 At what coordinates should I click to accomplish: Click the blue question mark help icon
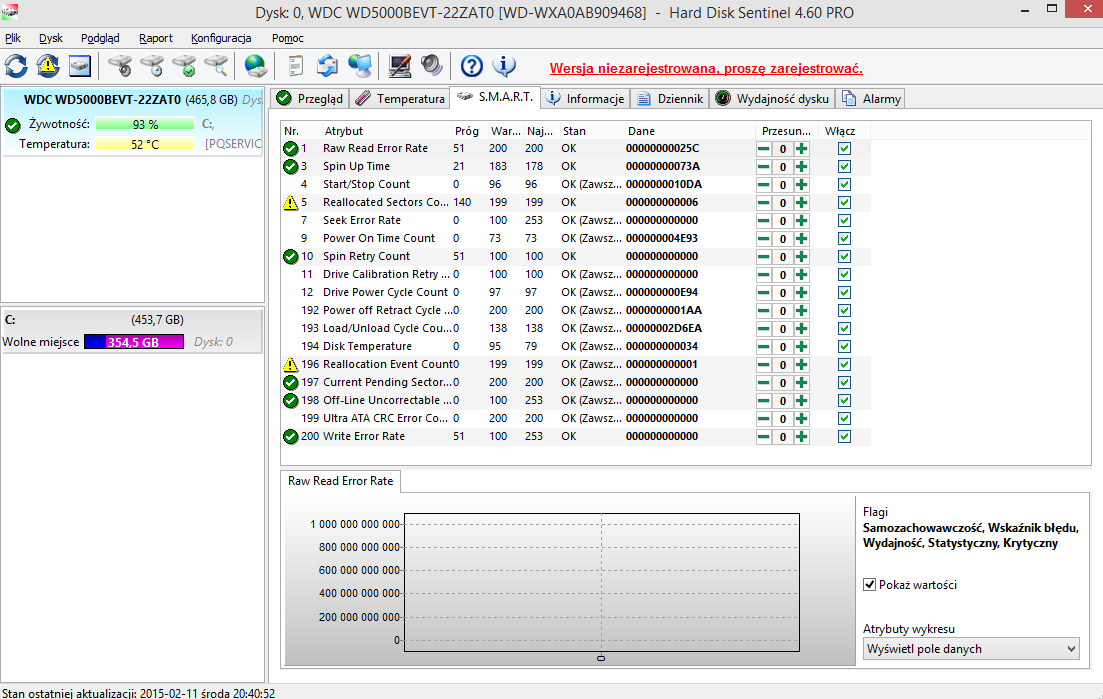coord(471,66)
